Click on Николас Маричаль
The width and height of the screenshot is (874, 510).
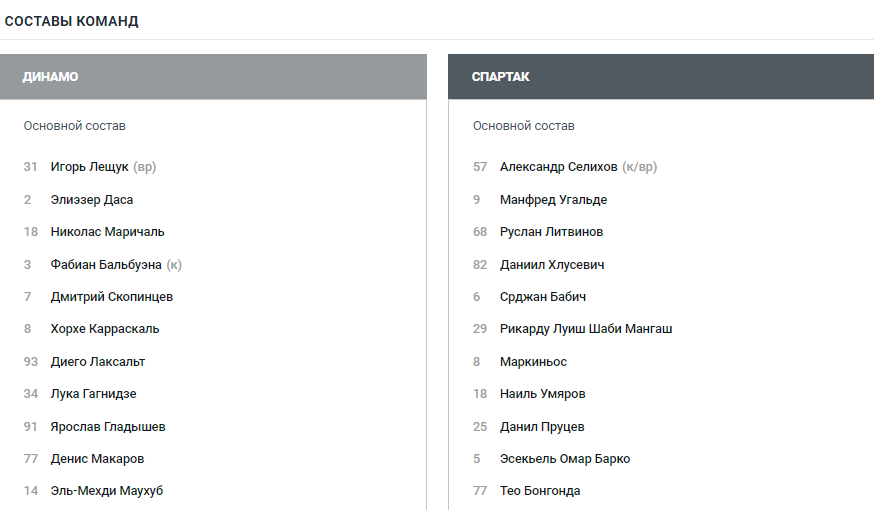[107, 232]
